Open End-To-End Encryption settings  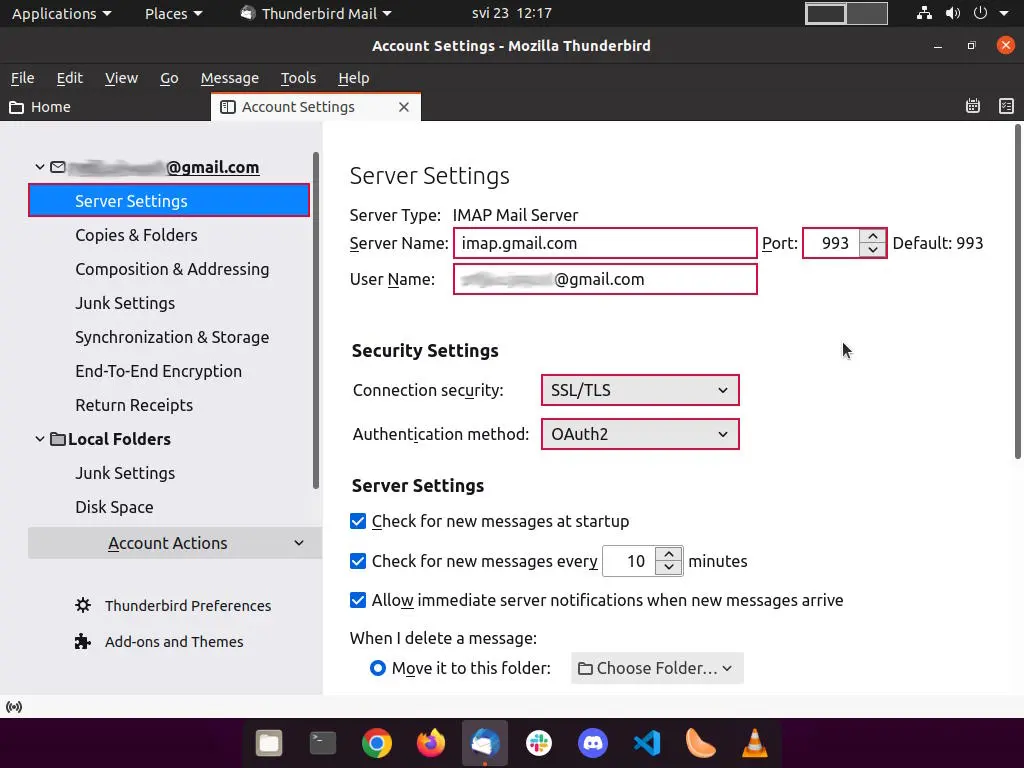pos(158,371)
